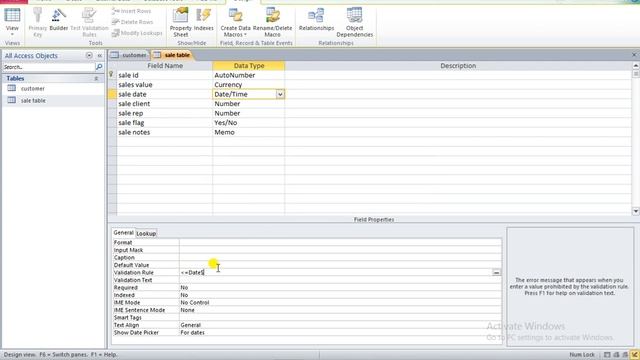Screen dimensions: 640x360
Task: Open customer table in navigation pane
Action: [x=33, y=89]
